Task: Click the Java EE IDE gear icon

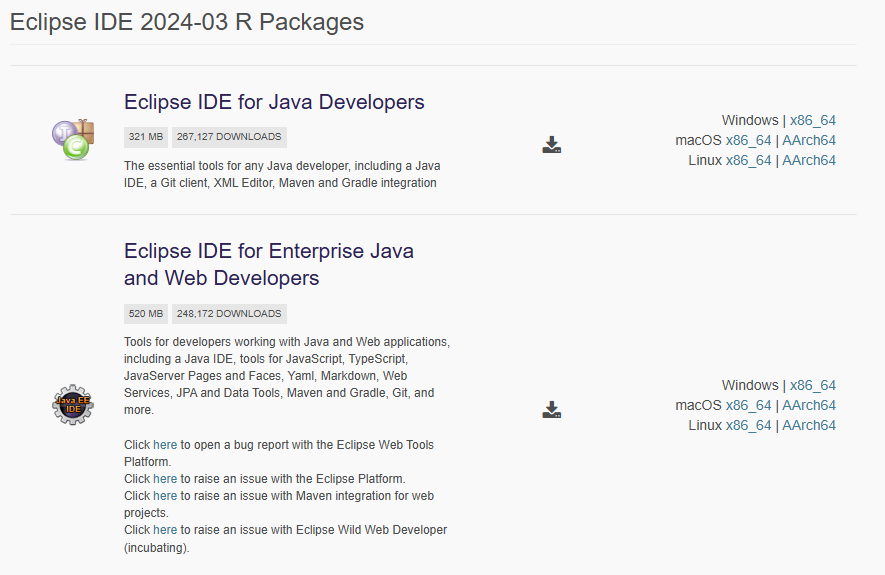Action: coord(73,405)
